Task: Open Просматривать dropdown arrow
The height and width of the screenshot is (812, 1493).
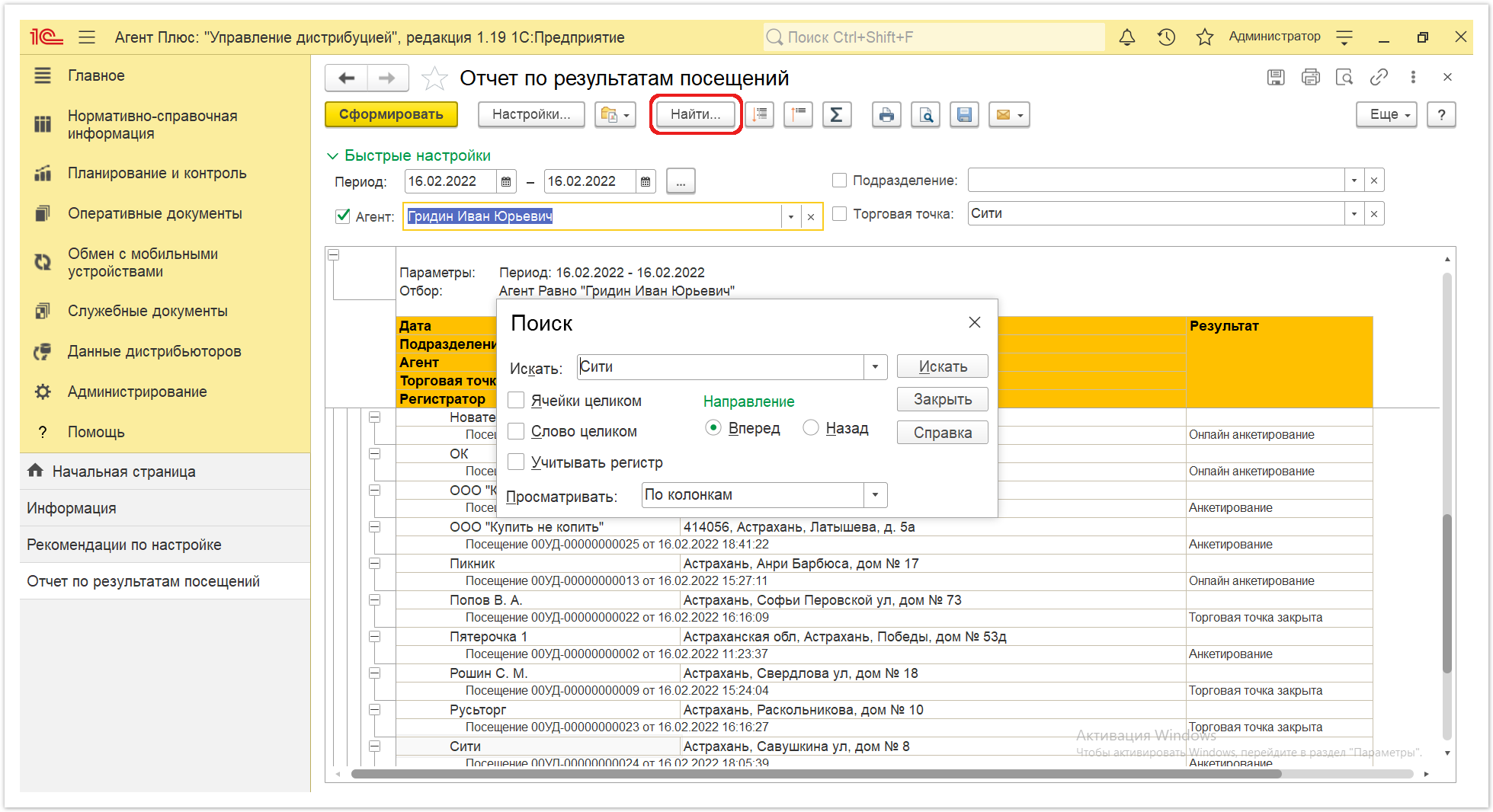Action: click(x=875, y=495)
